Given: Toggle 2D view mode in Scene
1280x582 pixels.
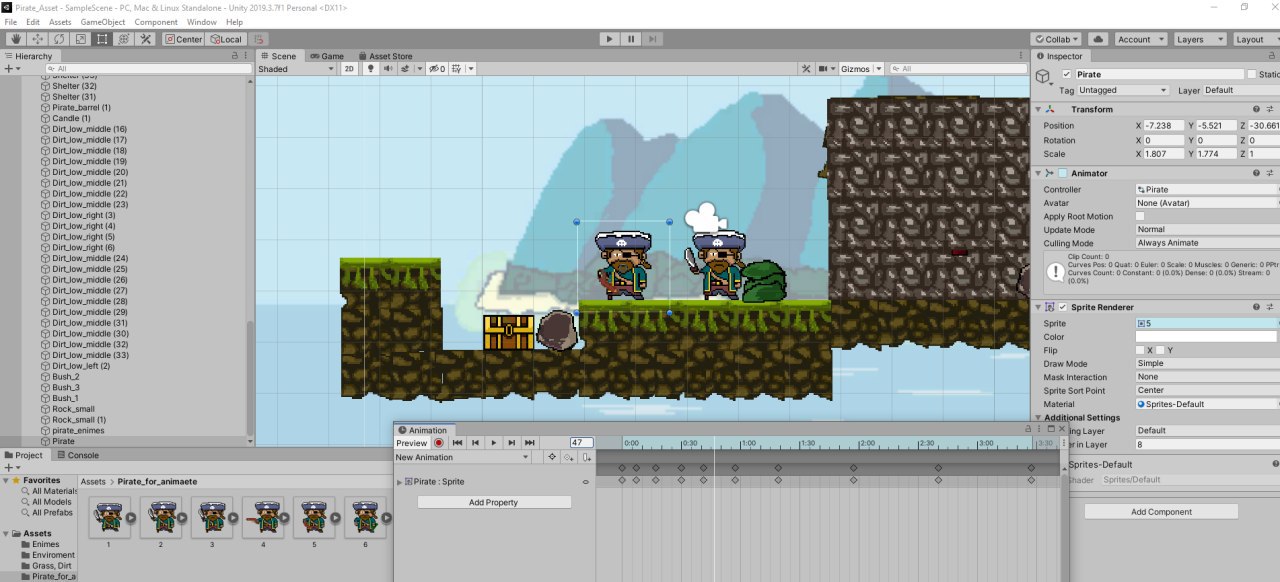Looking at the screenshot, I should coord(349,69).
